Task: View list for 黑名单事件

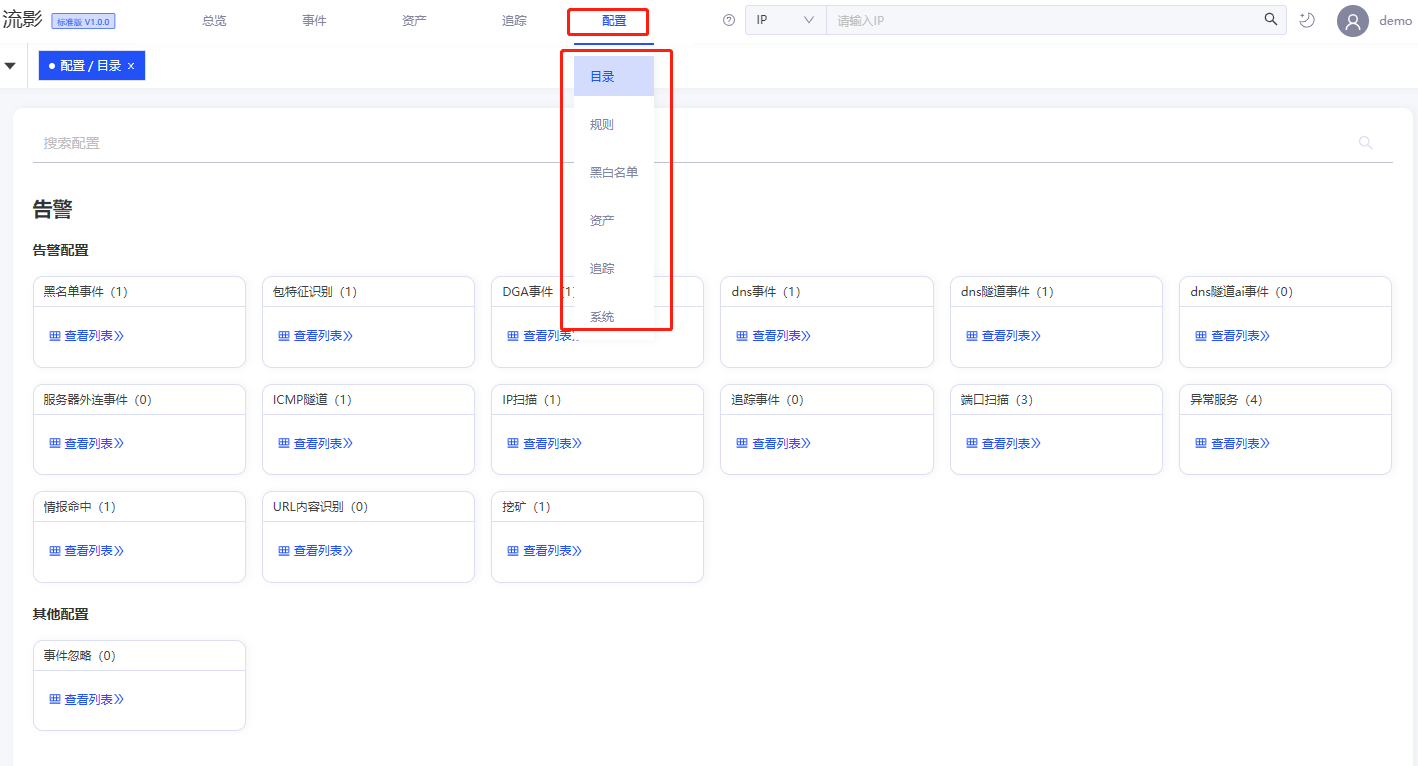Action: (86, 336)
